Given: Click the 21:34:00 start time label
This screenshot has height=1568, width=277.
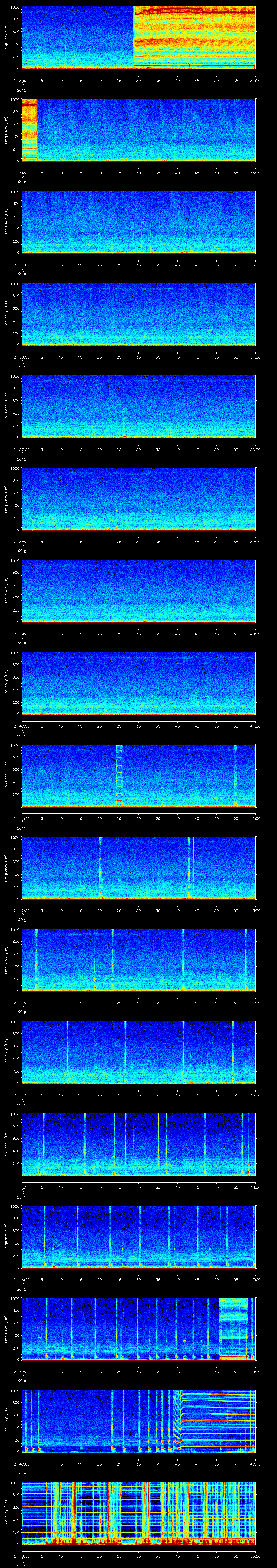Looking at the screenshot, I should 21,173.
